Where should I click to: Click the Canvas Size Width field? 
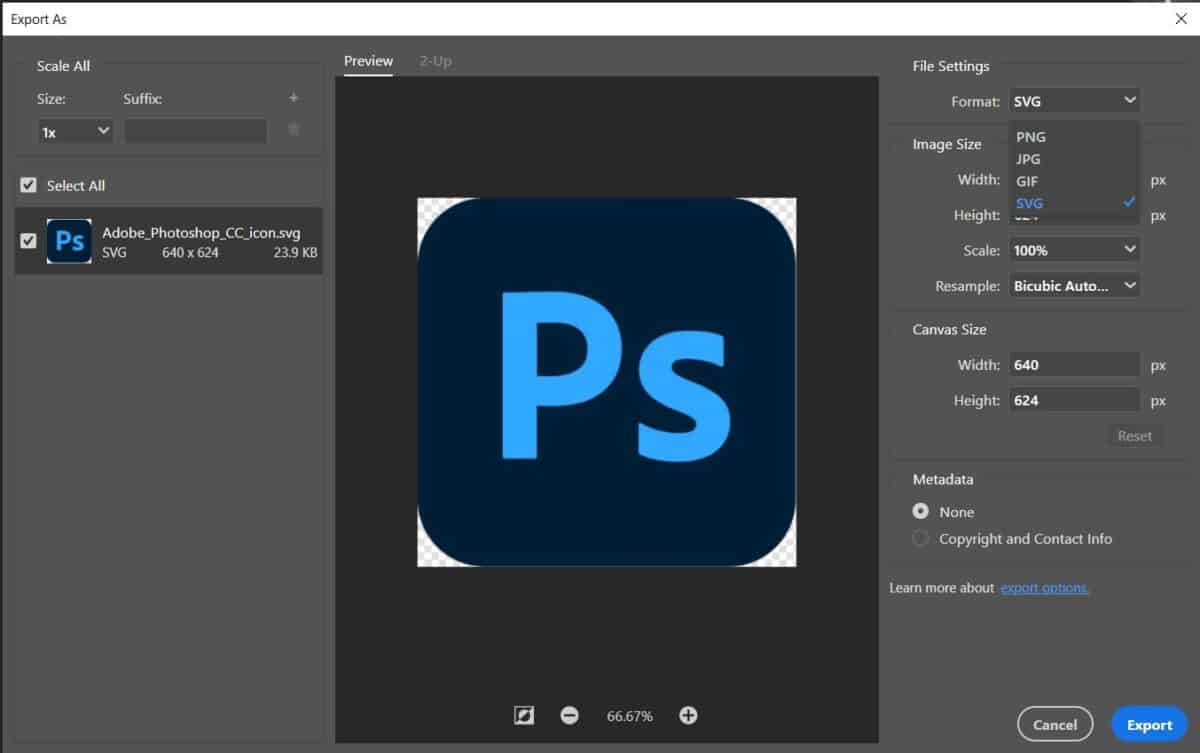coord(1074,365)
